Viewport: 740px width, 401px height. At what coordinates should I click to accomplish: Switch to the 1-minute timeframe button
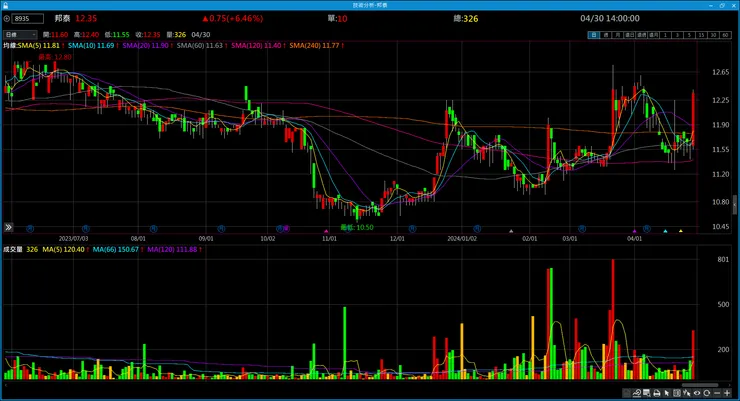(x=665, y=35)
